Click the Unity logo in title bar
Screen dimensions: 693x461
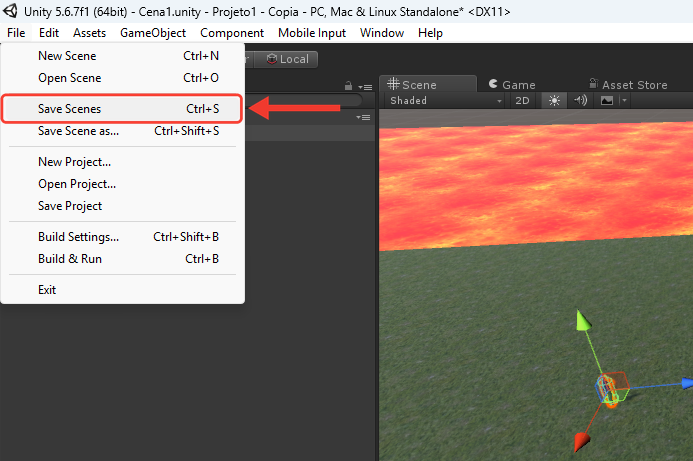click(11, 11)
